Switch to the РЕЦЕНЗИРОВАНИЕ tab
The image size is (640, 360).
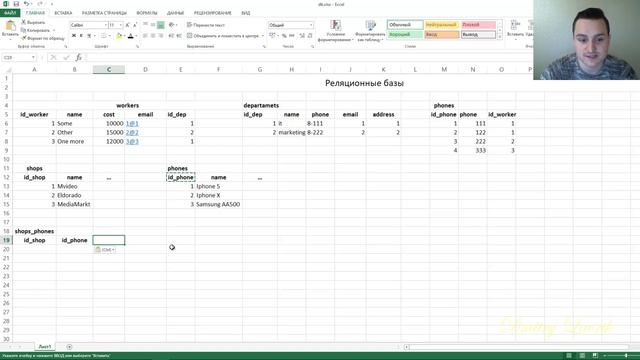(x=213, y=13)
